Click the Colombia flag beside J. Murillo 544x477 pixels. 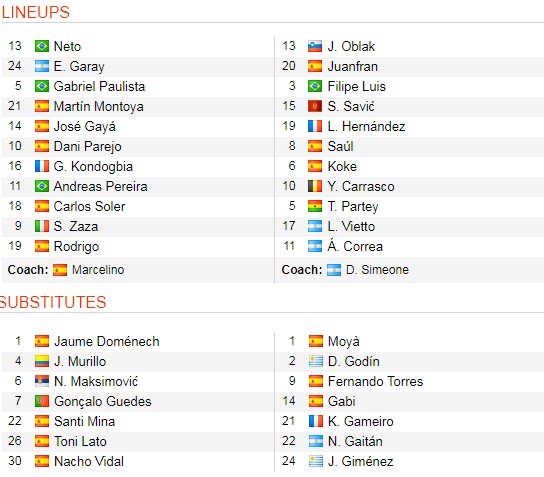click(42, 361)
